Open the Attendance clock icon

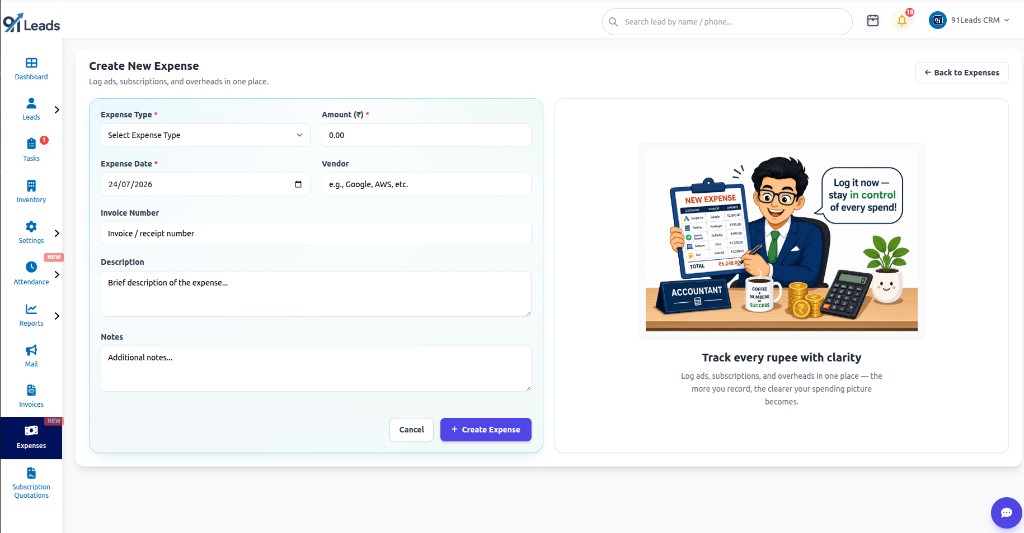point(31,267)
